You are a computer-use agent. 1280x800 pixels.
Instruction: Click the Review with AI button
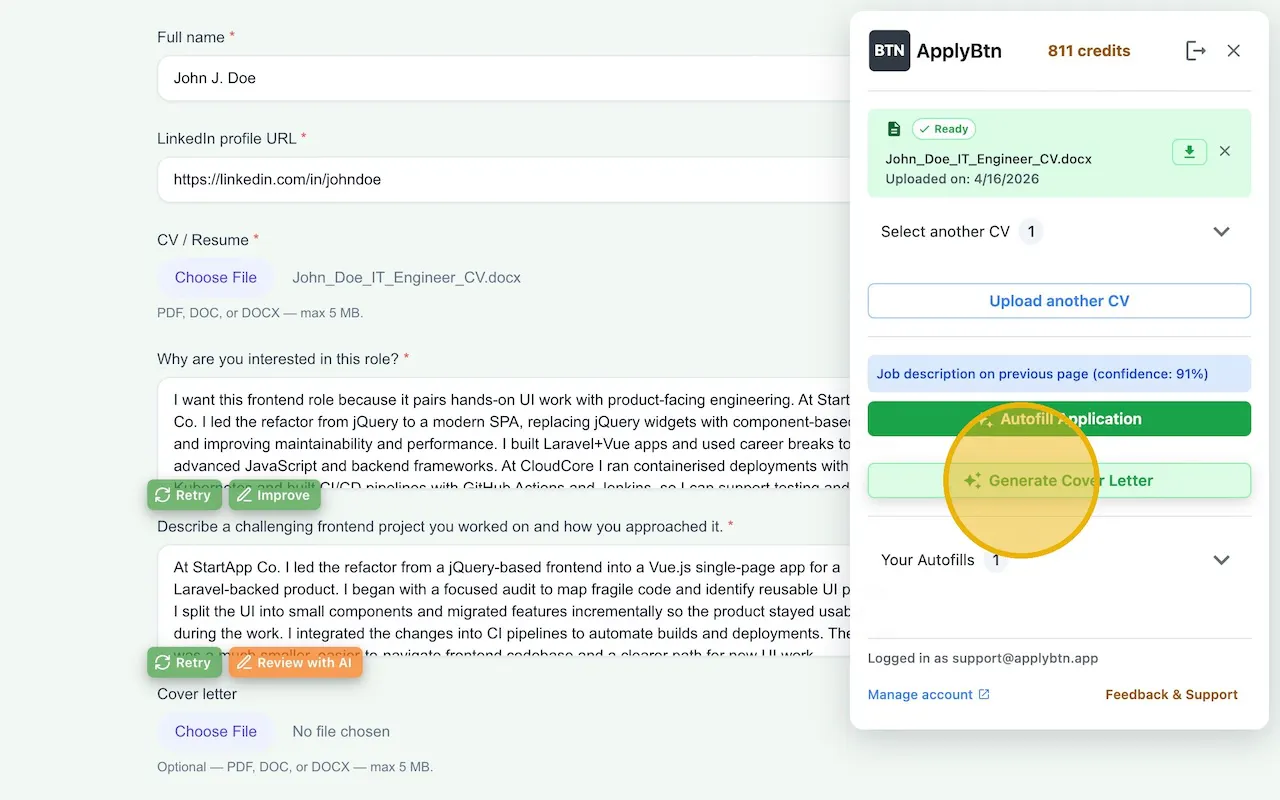coord(295,663)
